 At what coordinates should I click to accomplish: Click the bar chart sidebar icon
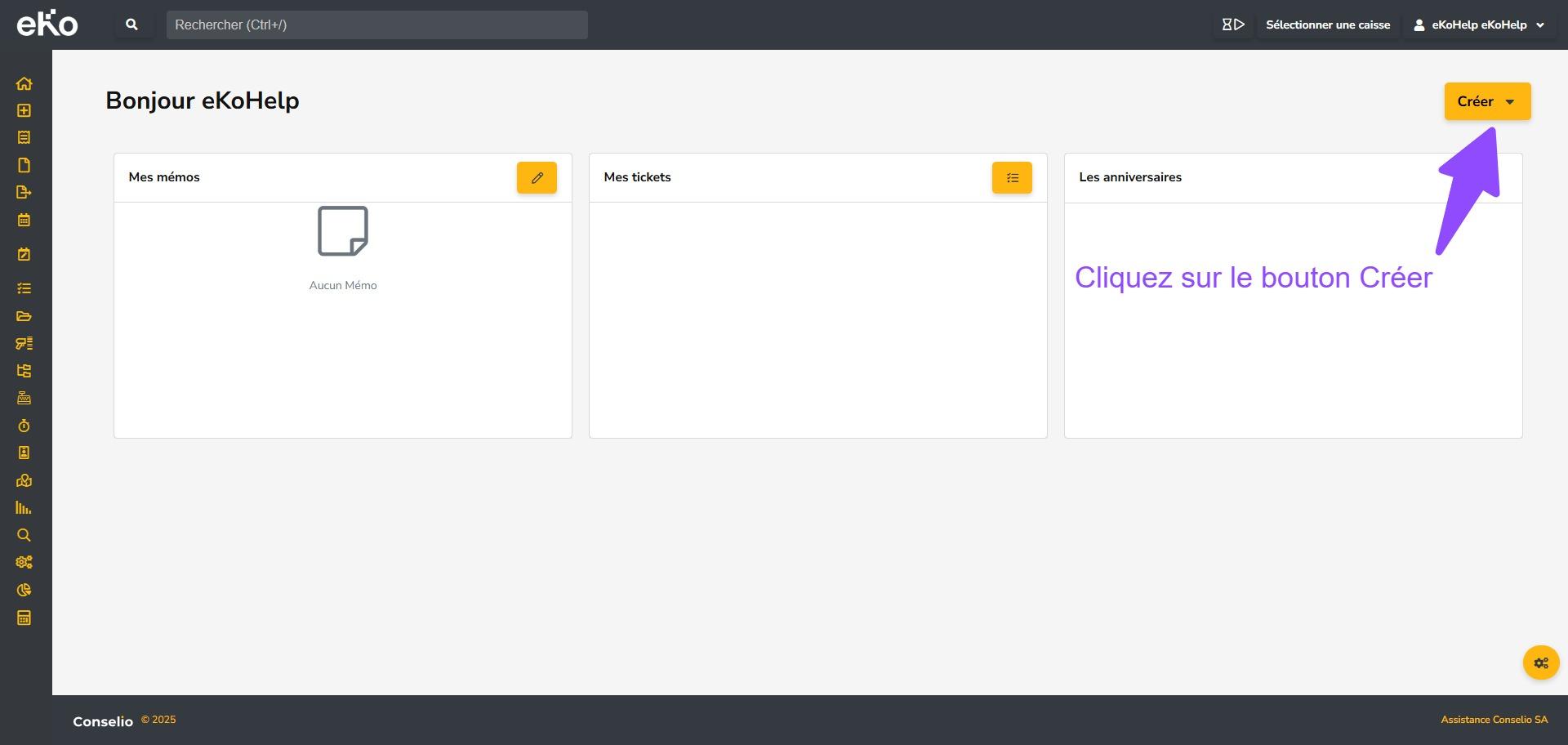(x=24, y=508)
